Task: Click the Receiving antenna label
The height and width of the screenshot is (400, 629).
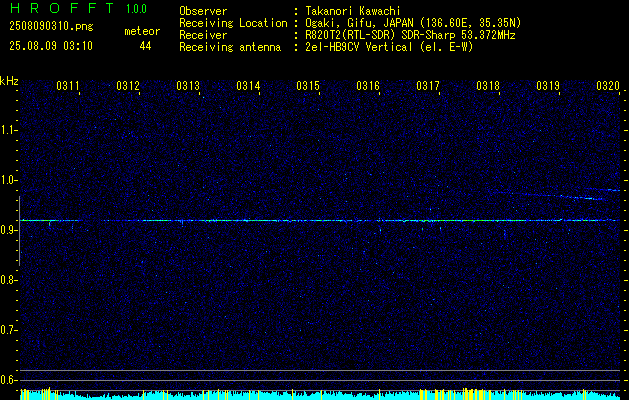Action: [230, 47]
